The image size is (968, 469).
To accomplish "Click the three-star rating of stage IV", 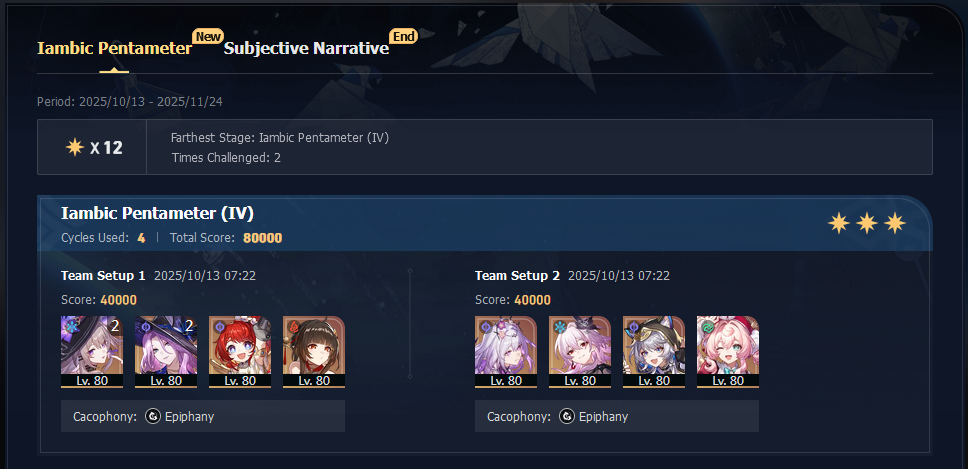I will pyautogui.click(x=867, y=223).
